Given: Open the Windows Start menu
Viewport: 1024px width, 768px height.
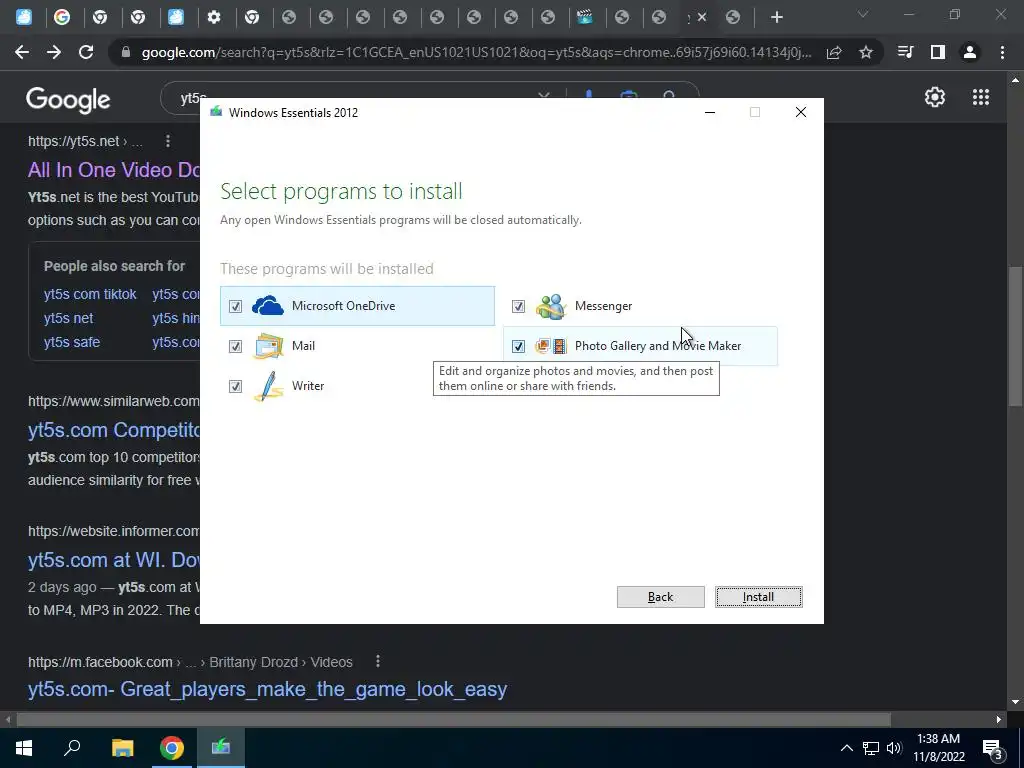Looking at the screenshot, I should [x=24, y=747].
